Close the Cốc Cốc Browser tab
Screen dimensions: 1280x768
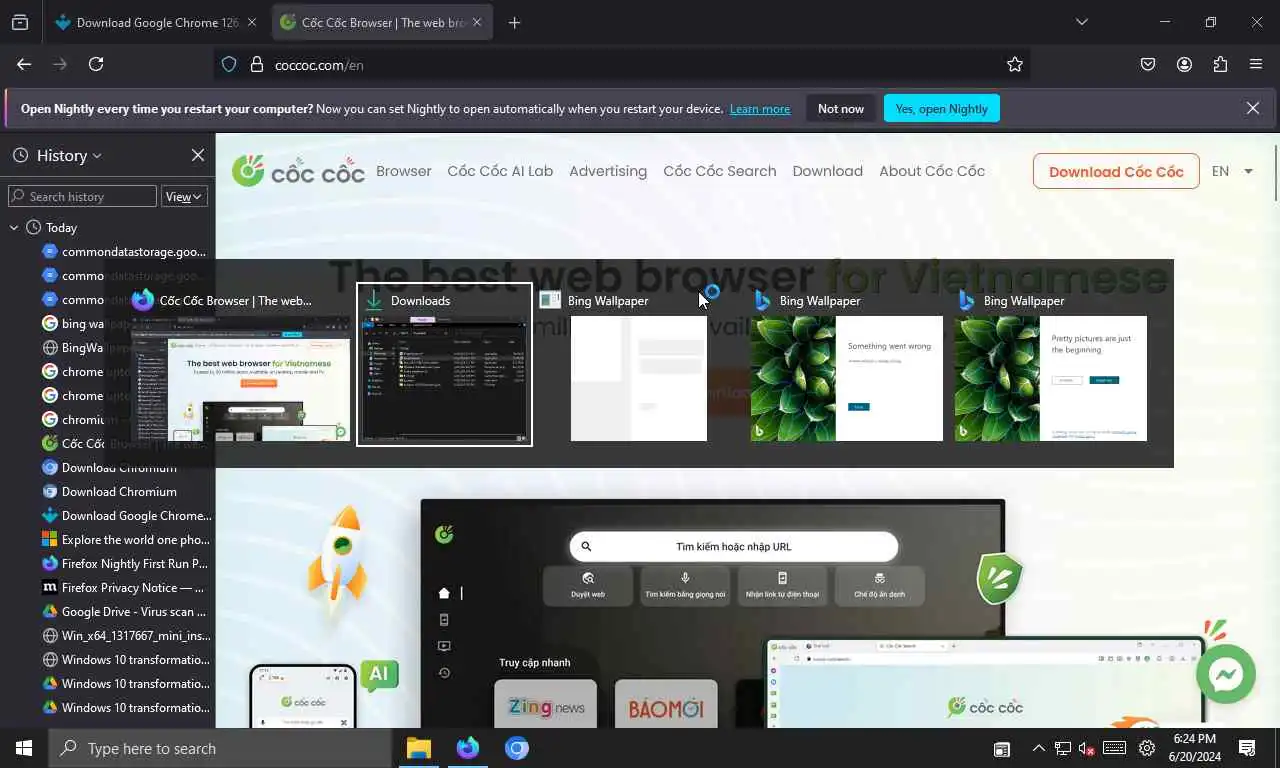(476, 22)
